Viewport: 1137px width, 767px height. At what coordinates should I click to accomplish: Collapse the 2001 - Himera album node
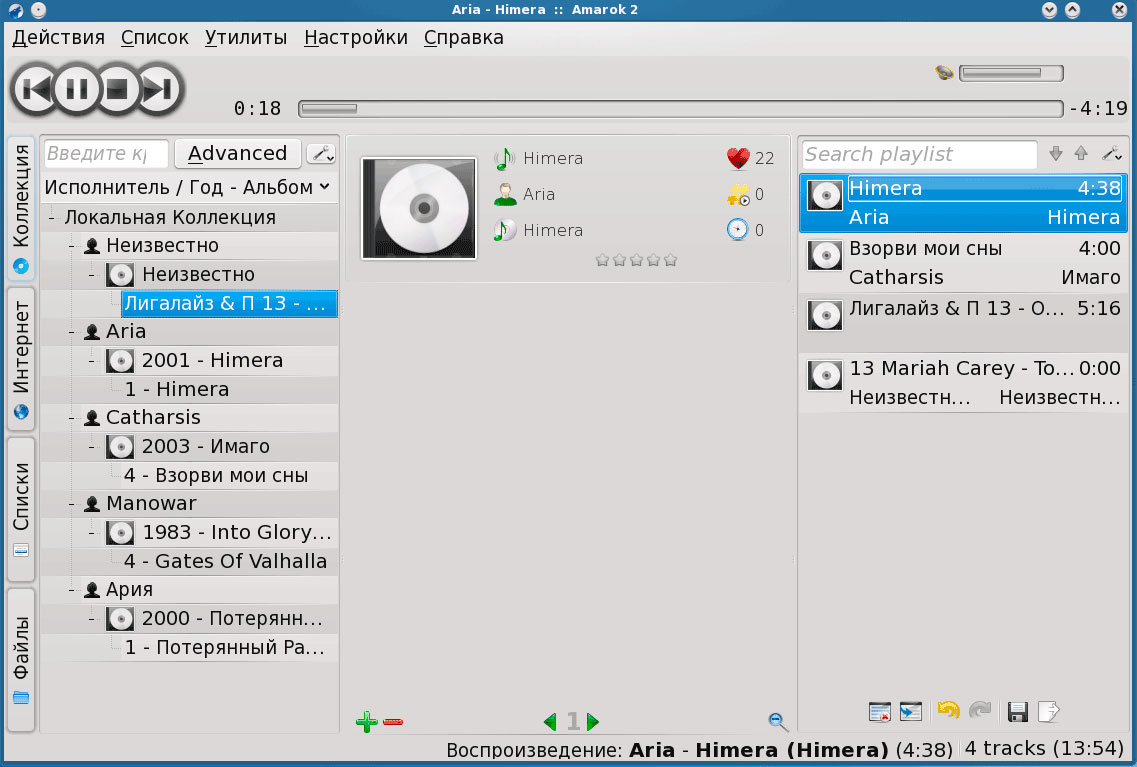coord(91,361)
